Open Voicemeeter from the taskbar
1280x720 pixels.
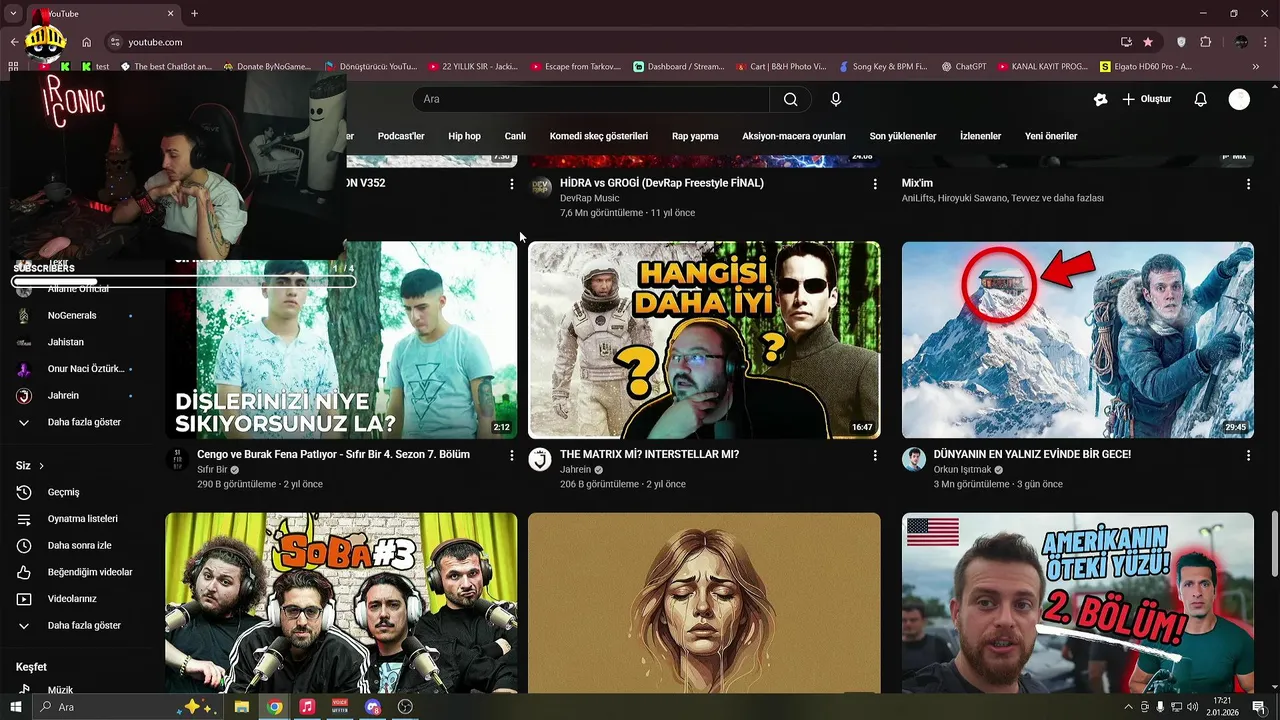[x=340, y=707]
